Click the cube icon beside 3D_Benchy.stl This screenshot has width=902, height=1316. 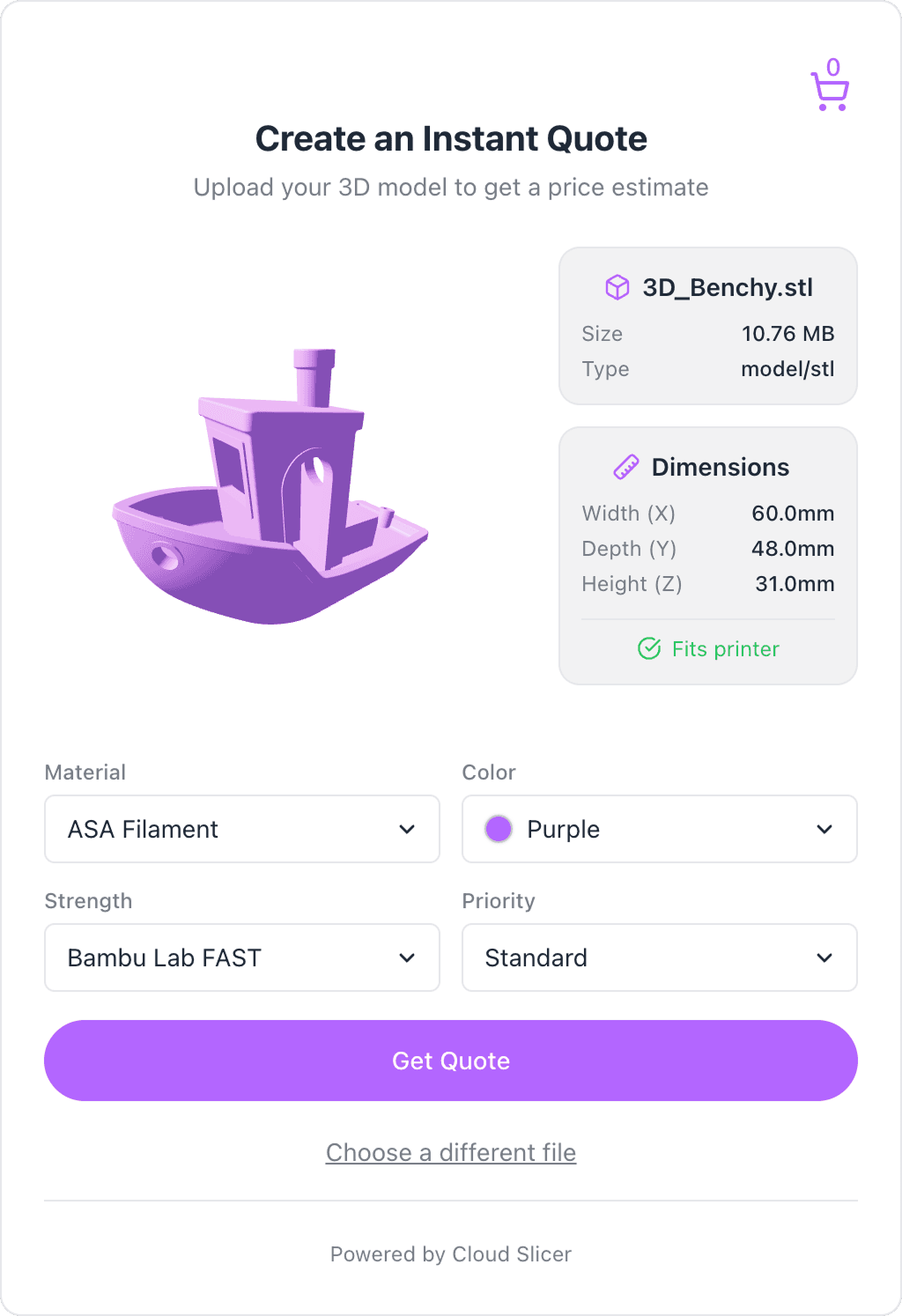[x=617, y=288]
